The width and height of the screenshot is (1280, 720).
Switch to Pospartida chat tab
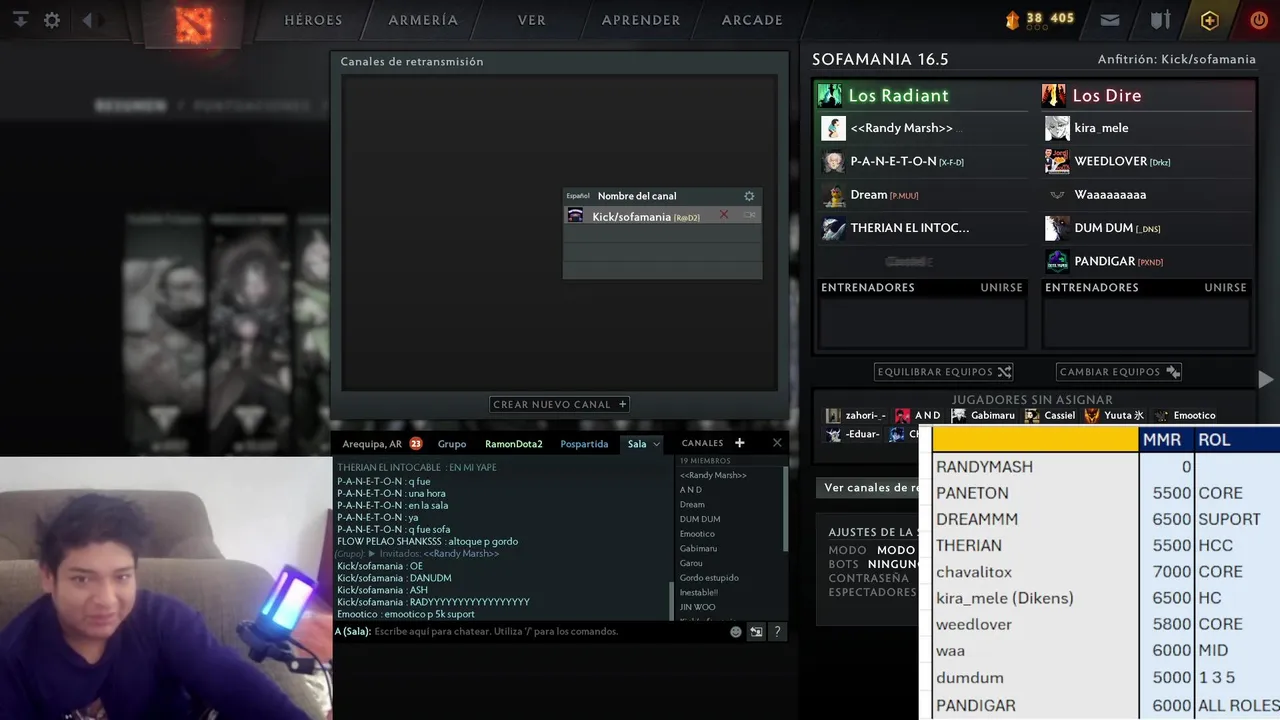click(x=584, y=444)
